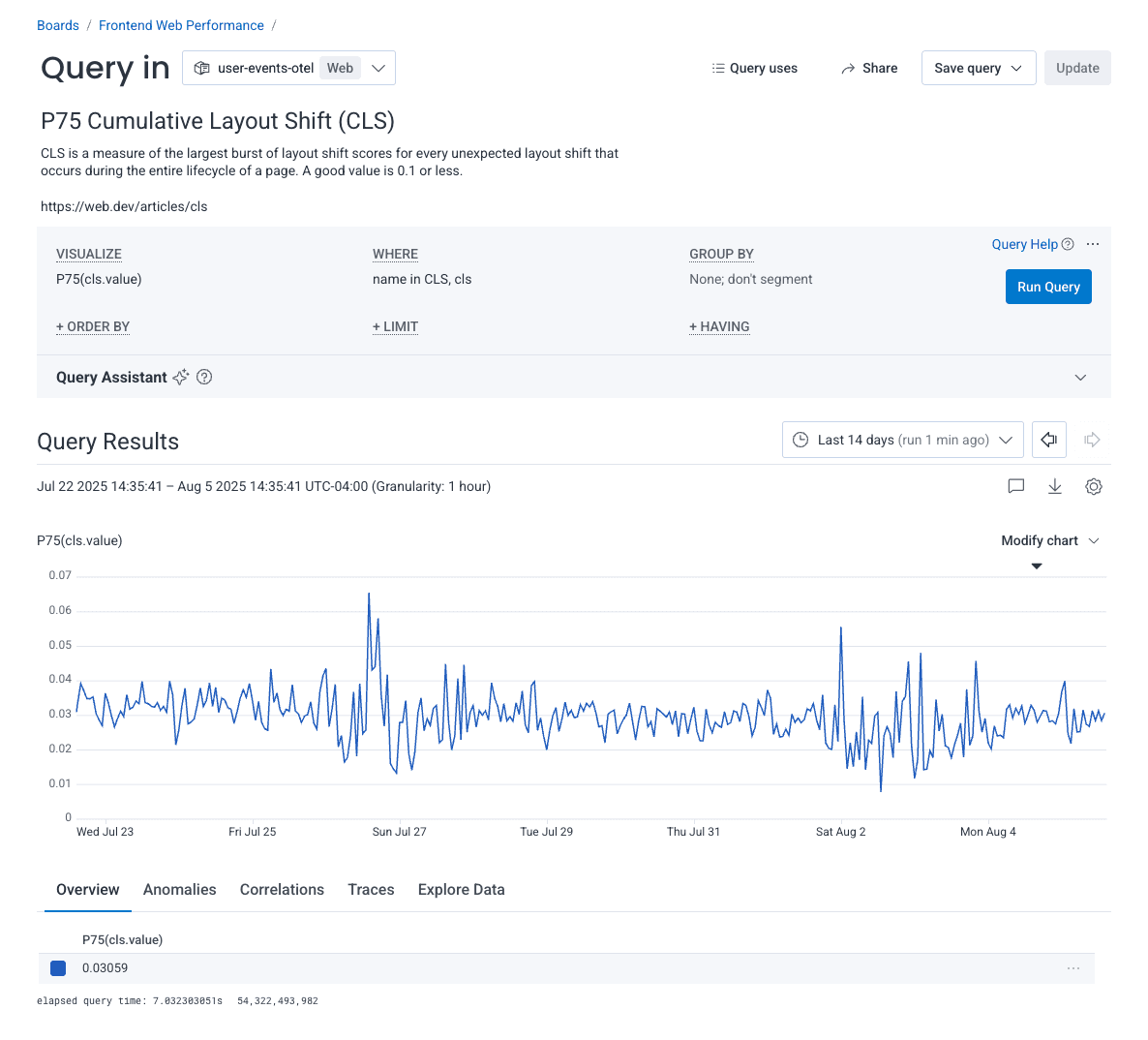This screenshot has height=1040, width=1148.
Task: Expand the Query Assistant panel chevron
Action: tap(1080, 378)
